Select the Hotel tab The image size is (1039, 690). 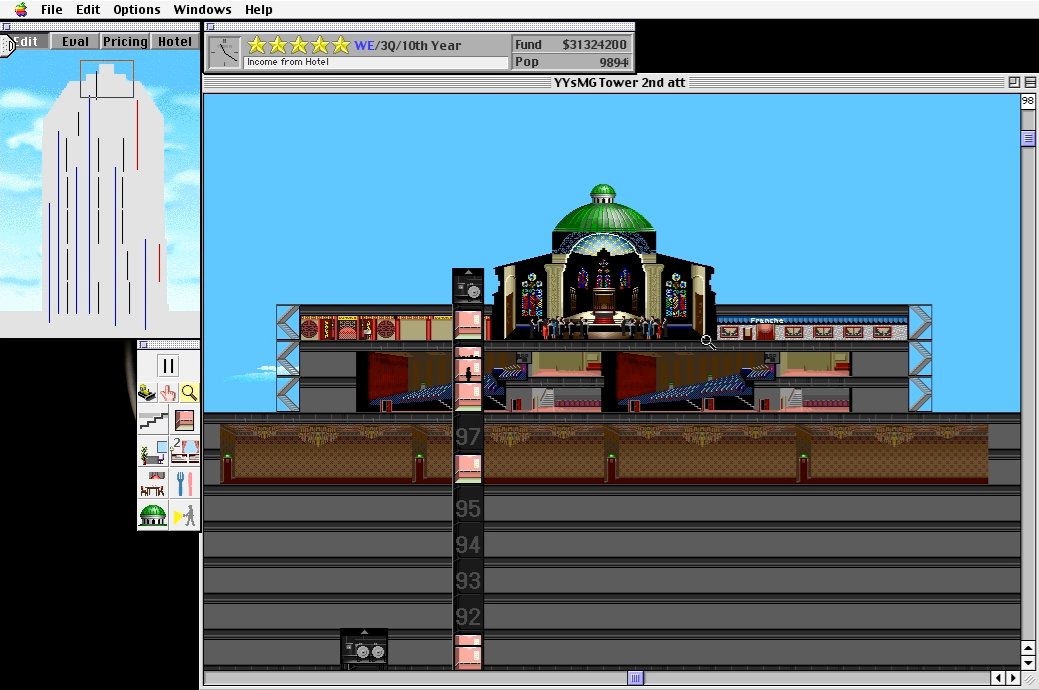[x=174, y=41]
